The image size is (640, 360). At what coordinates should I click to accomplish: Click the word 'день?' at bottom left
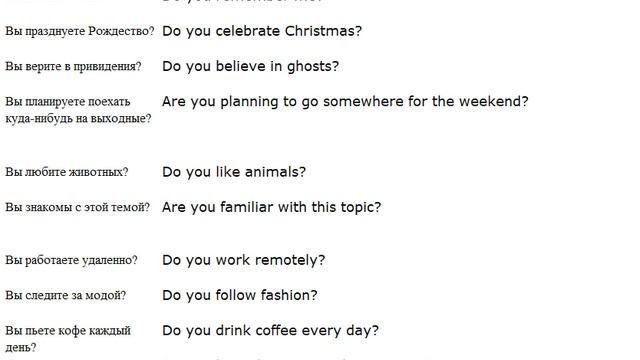[20, 348]
